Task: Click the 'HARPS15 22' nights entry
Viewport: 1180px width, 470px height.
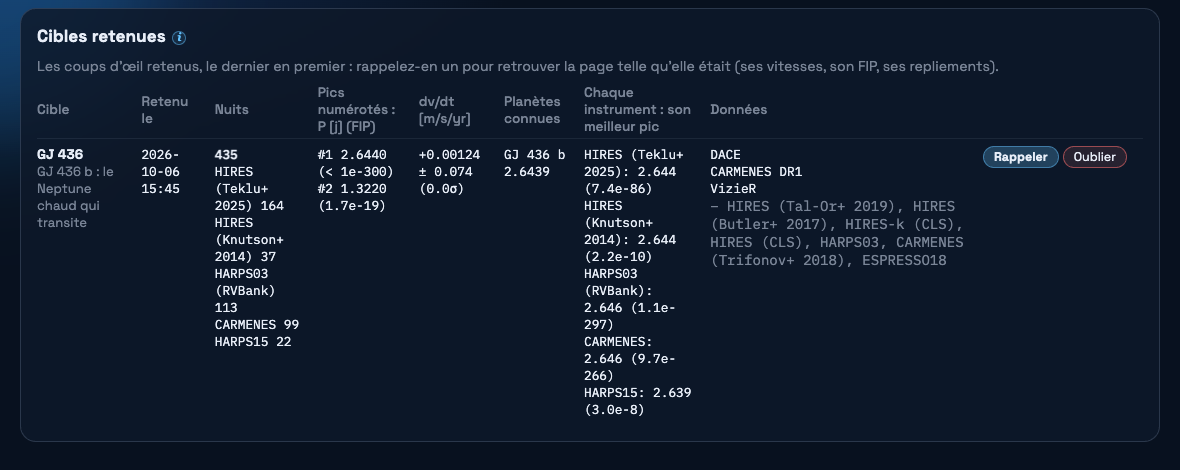Action: click(x=253, y=341)
